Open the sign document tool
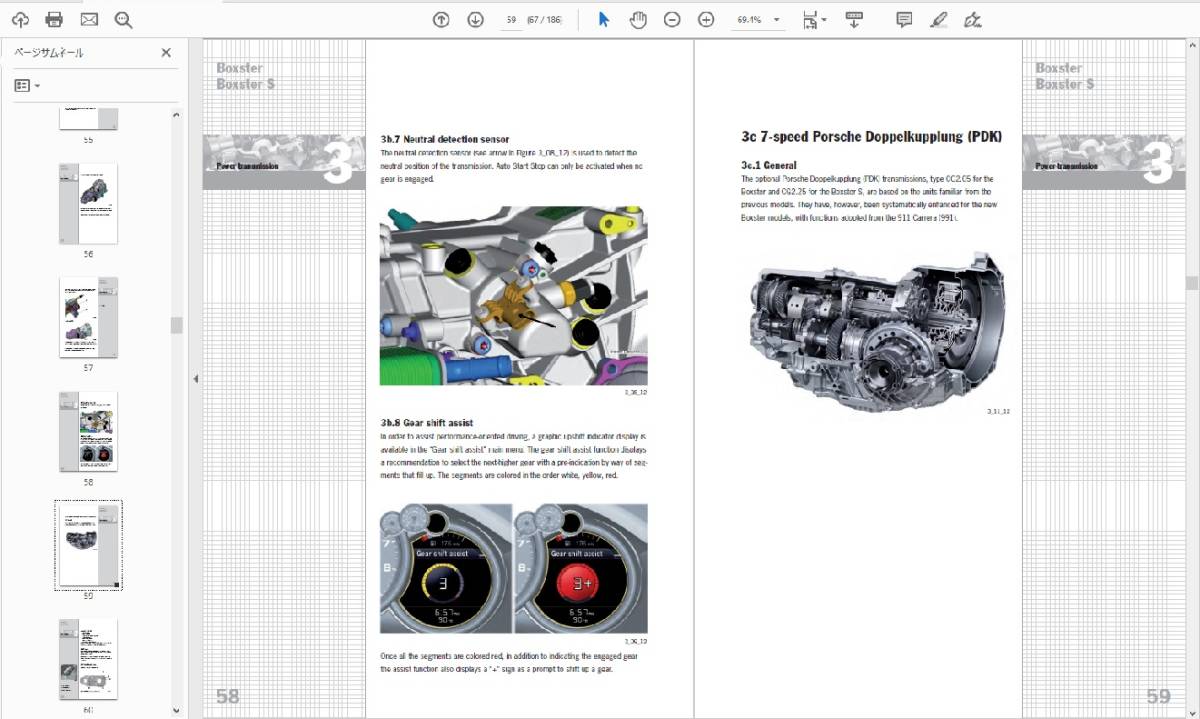The image size is (1200, 719). [x=972, y=19]
